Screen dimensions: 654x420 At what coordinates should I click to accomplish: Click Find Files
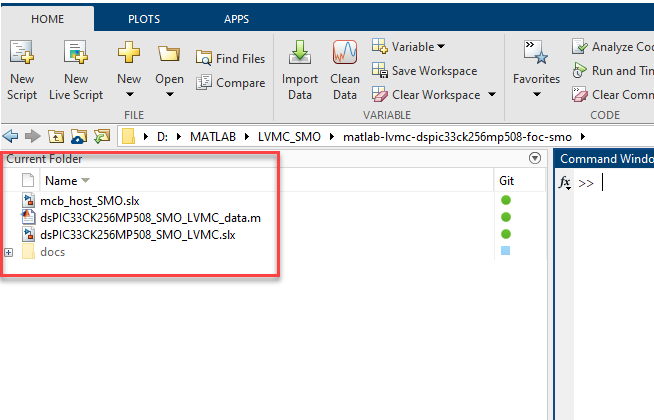pos(230,59)
